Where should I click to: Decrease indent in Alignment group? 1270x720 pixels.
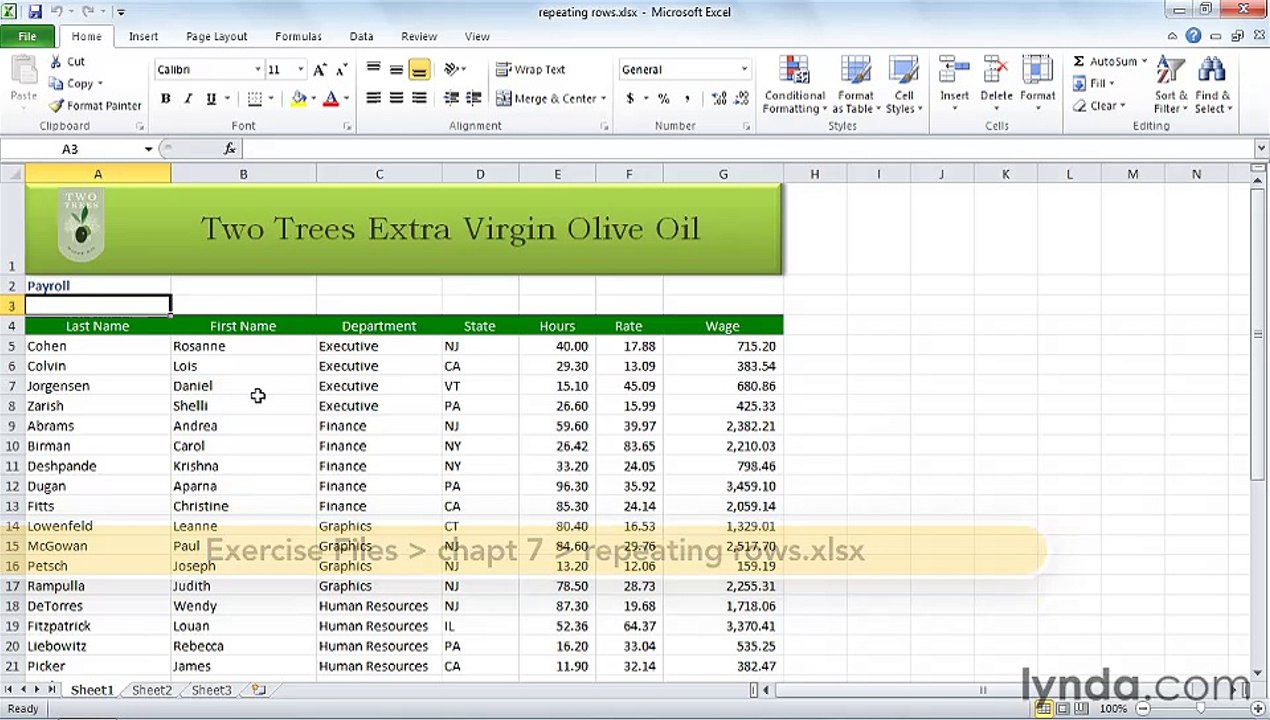point(451,98)
